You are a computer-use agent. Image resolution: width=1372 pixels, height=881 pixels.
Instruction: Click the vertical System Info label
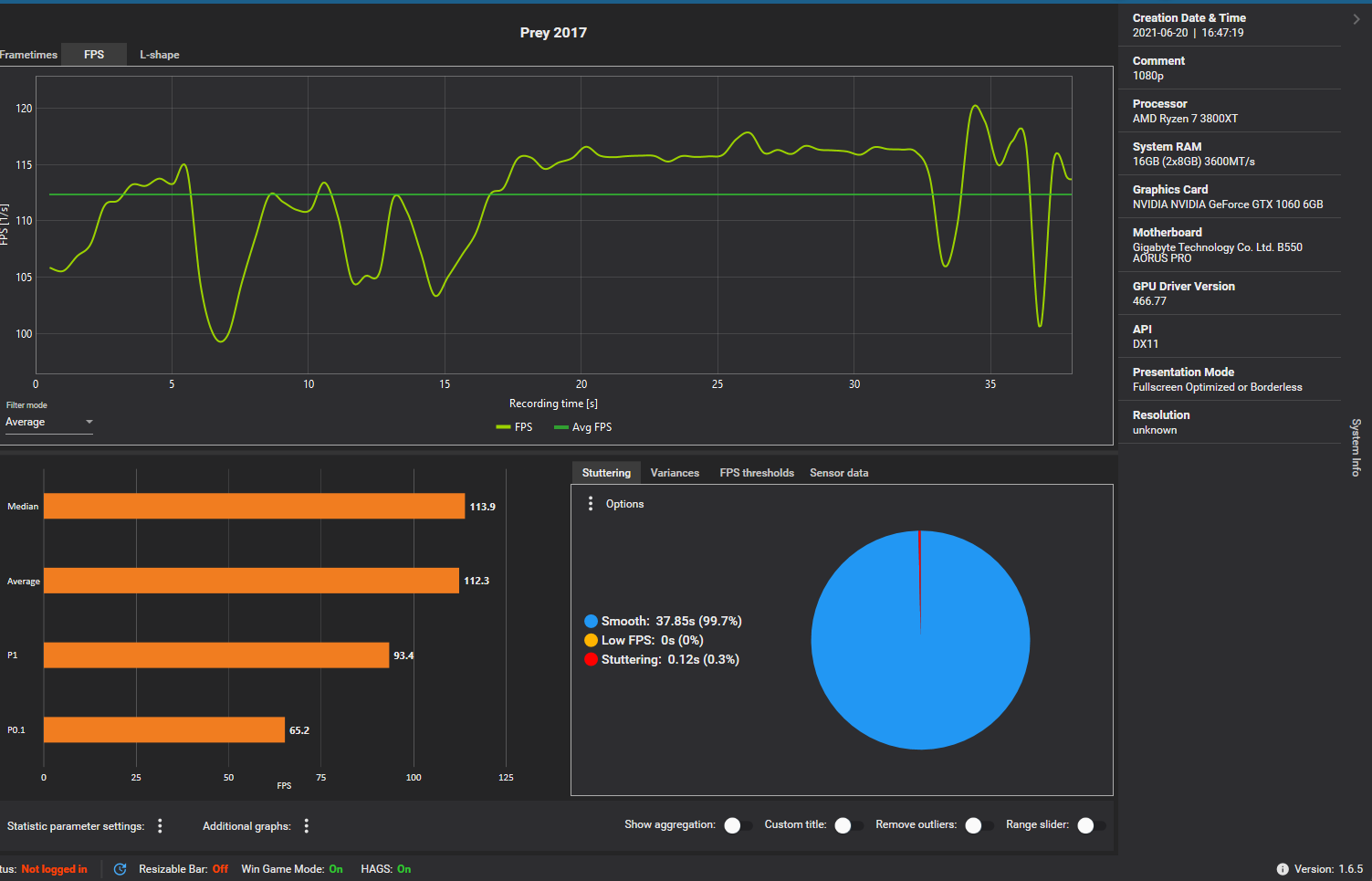click(x=1356, y=447)
